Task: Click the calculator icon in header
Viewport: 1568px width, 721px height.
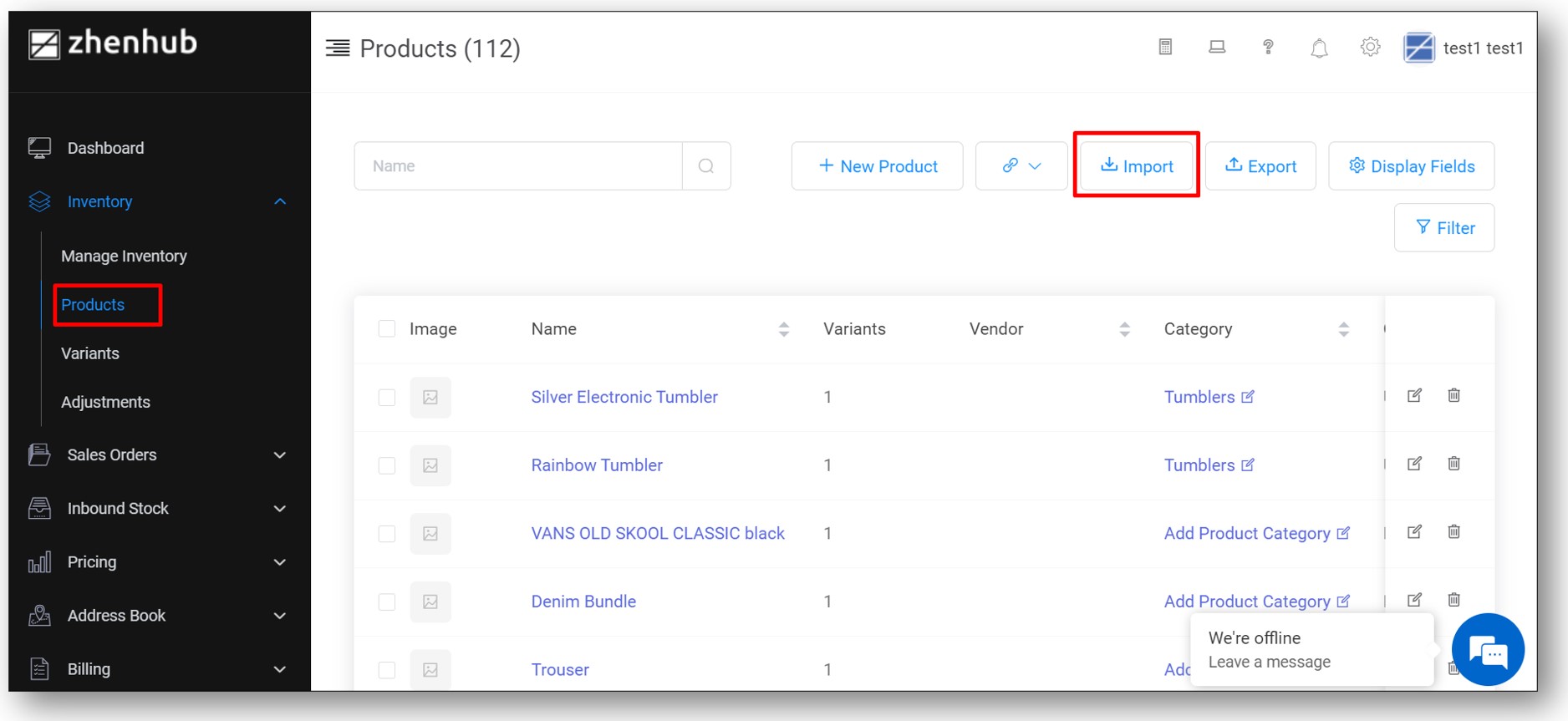Action: click(1165, 48)
